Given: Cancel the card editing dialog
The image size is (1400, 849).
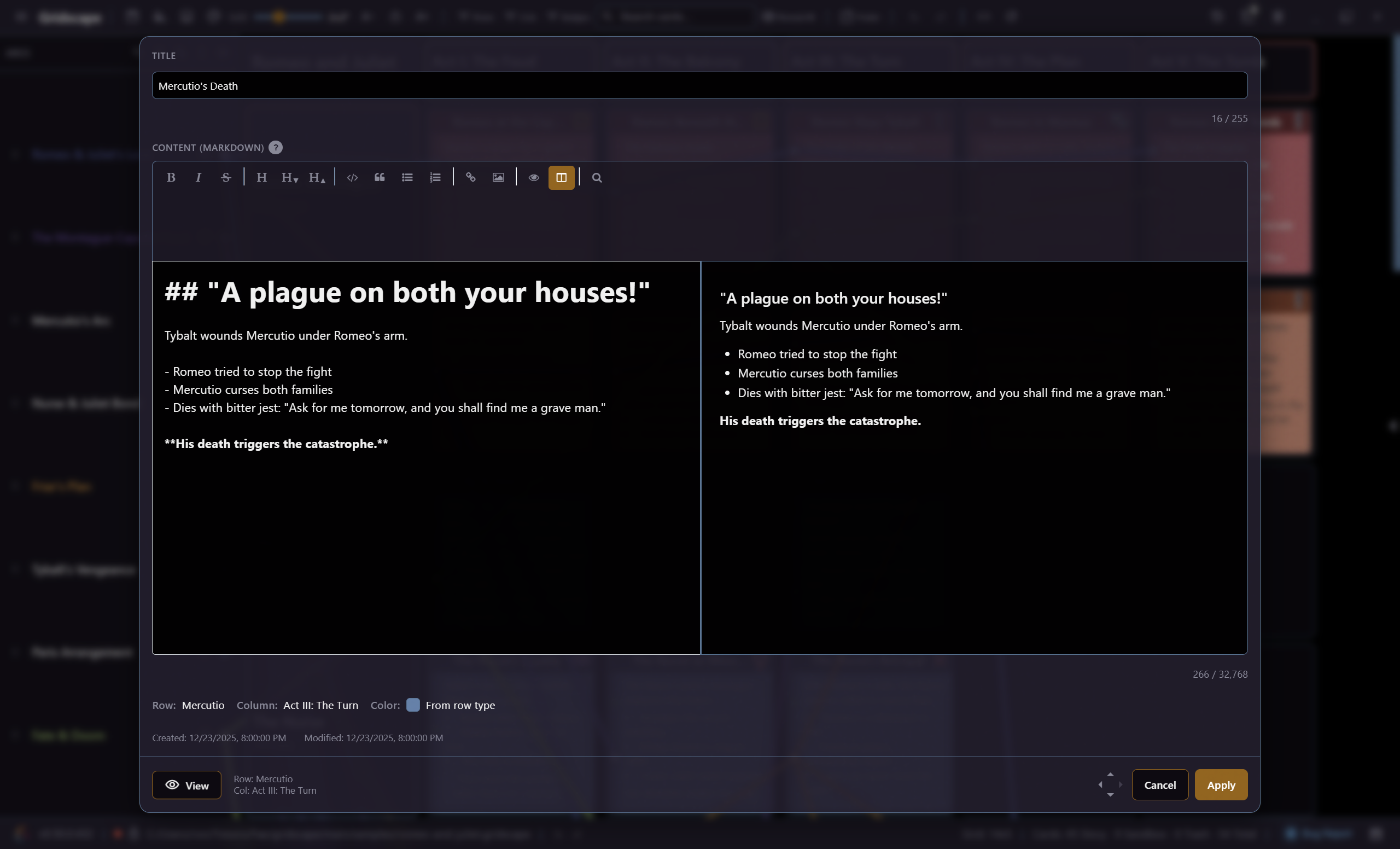Looking at the screenshot, I should (1160, 786).
